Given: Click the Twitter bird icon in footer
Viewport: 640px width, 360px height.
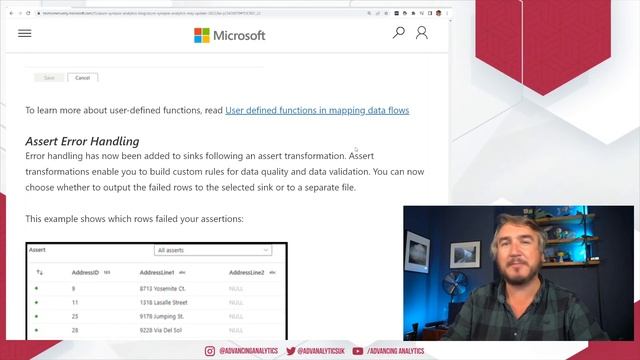Looking at the screenshot, I should coord(291,351).
